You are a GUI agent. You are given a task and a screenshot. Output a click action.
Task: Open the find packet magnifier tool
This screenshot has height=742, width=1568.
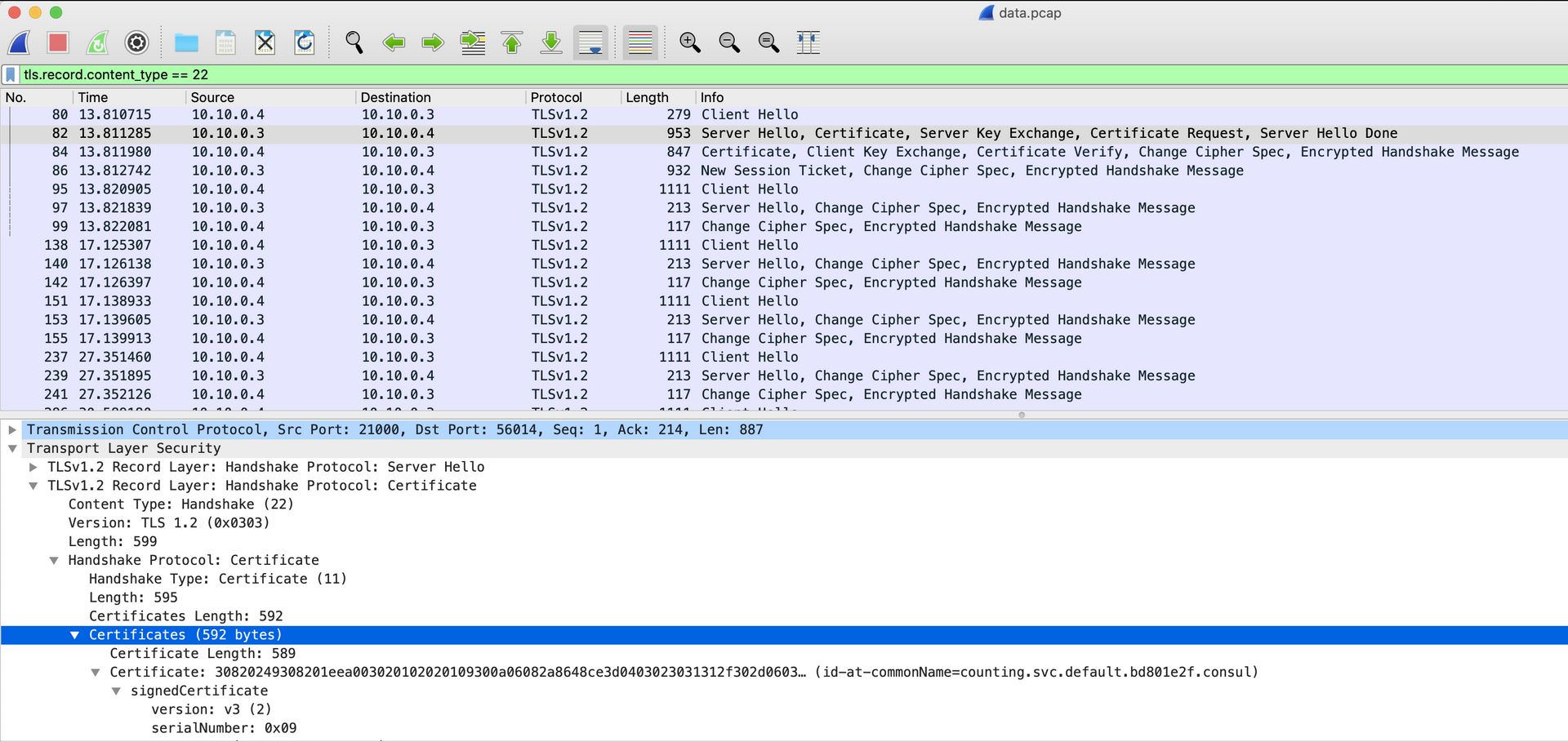(354, 42)
